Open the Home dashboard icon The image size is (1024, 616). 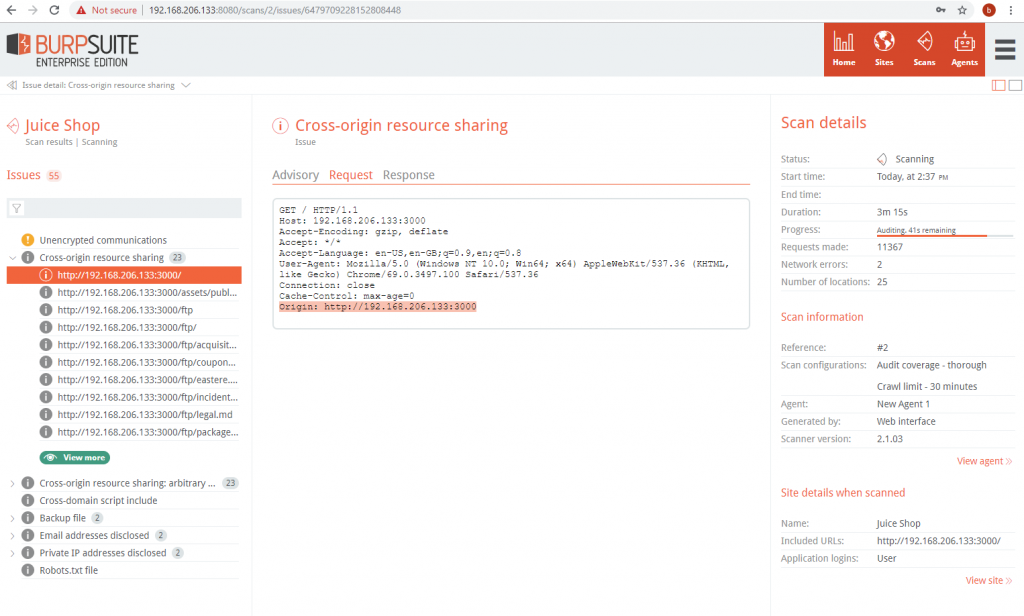click(844, 48)
